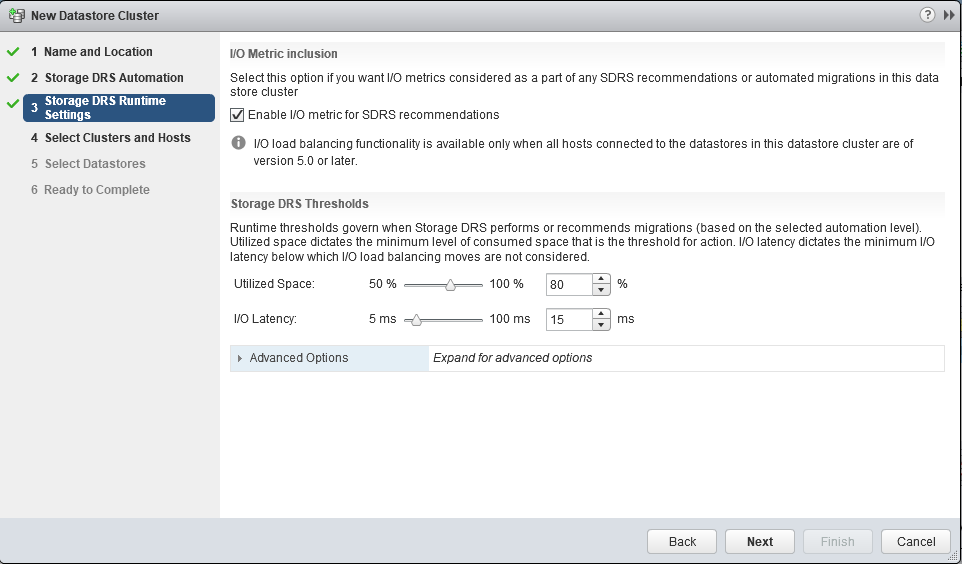Open step 4 Select Clusters and Hosts
This screenshot has height=564, width=962.
click(117, 138)
